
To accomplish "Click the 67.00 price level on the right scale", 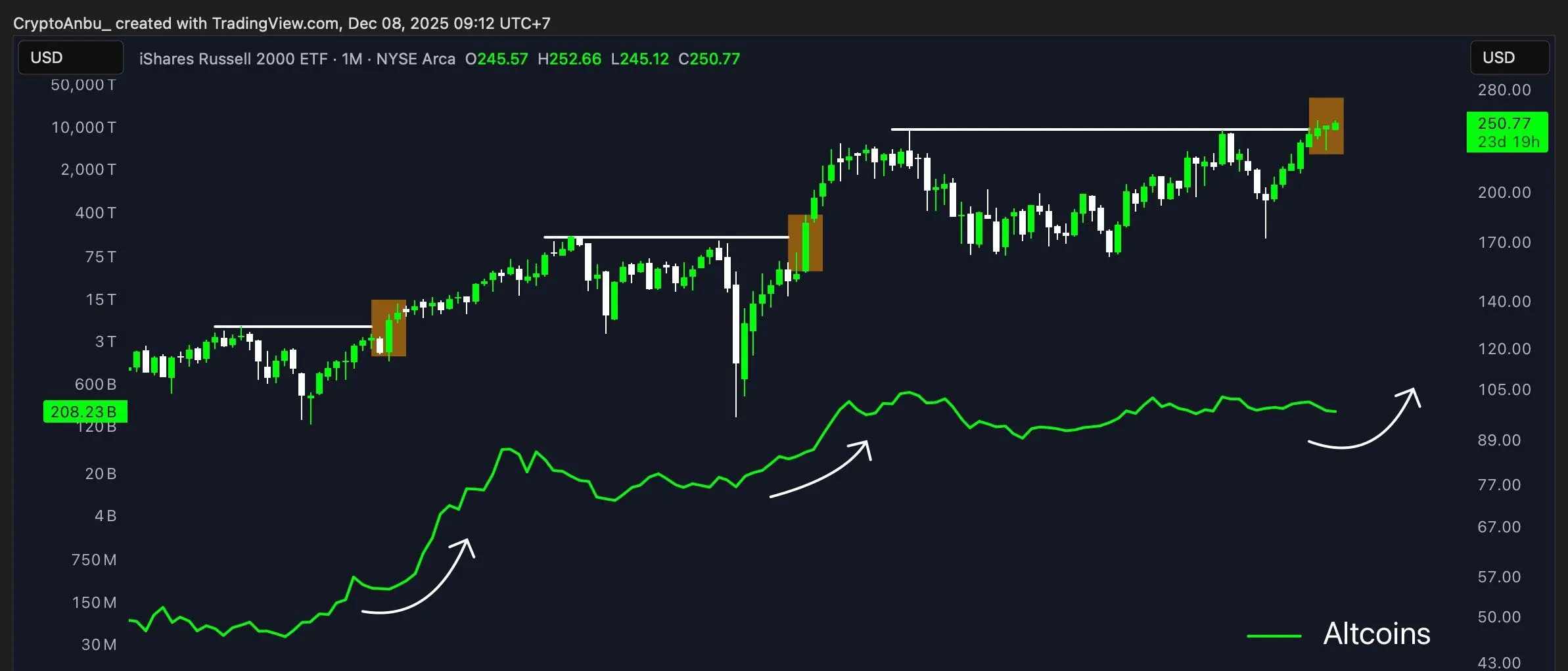I will [1499, 527].
